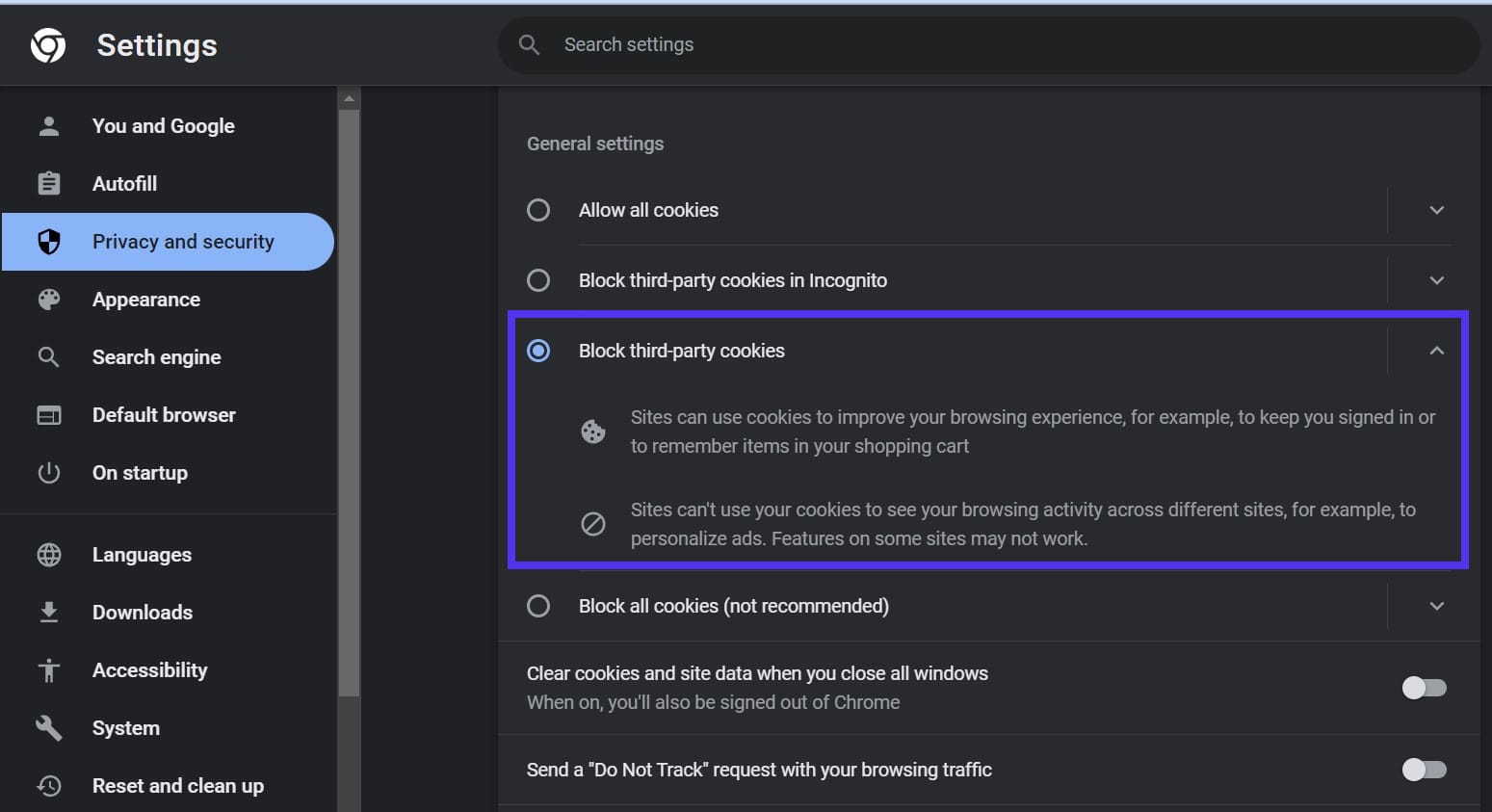
Task: Open On startup settings
Action: coord(168,473)
